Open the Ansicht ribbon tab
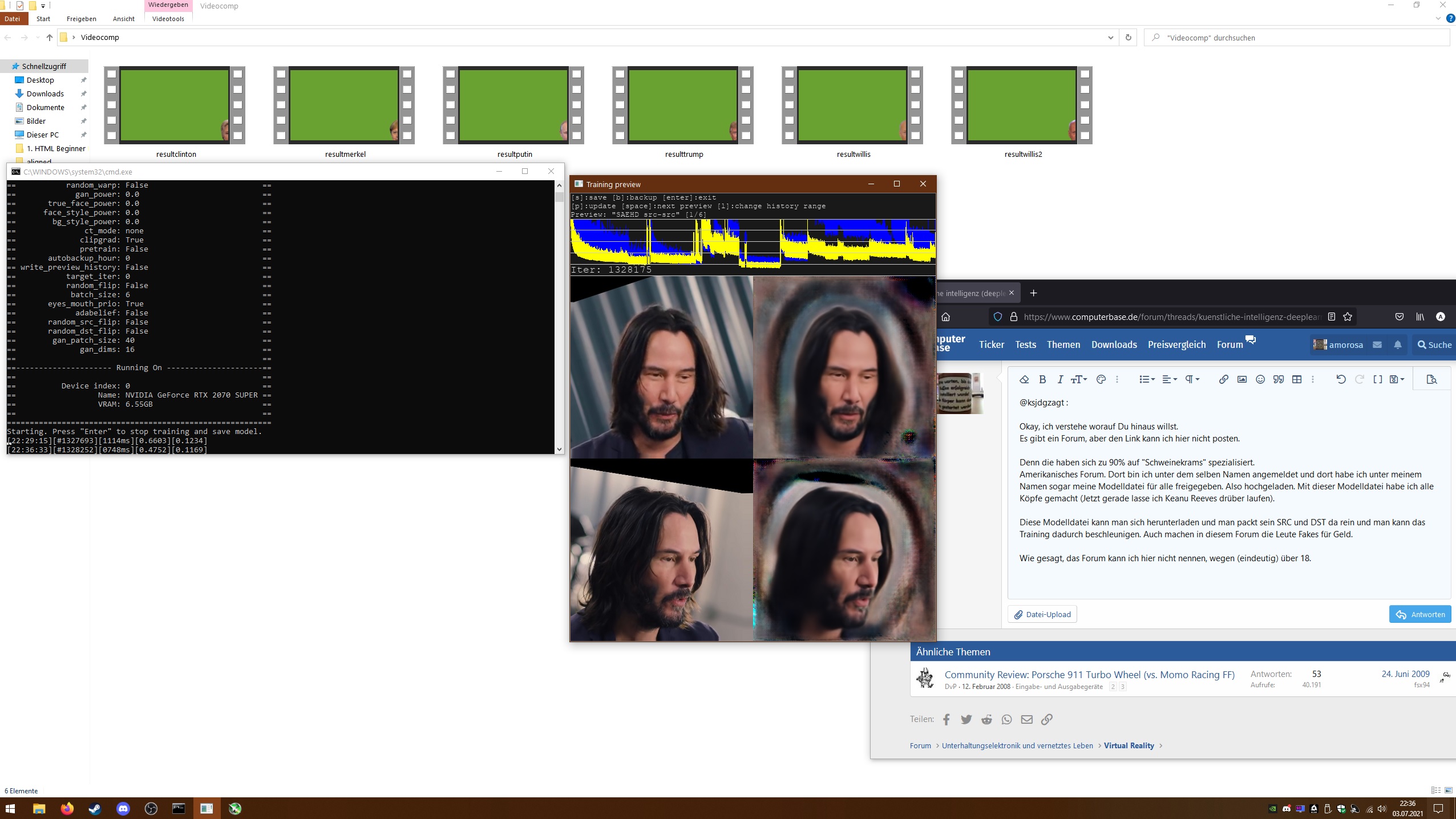This screenshot has height=819, width=1456. click(x=123, y=19)
